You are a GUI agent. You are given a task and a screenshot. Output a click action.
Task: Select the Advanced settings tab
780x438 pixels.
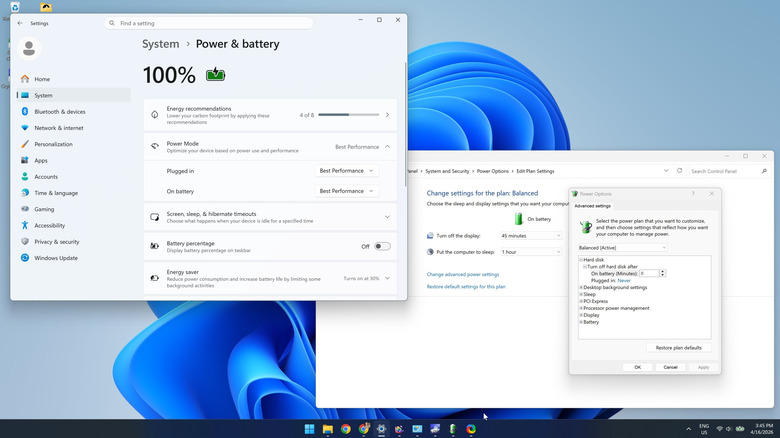point(592,206)
